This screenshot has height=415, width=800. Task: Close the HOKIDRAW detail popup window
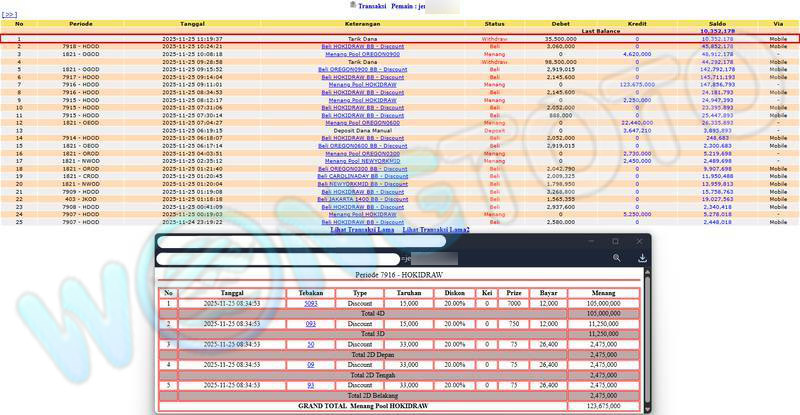(x=640, y=242)
